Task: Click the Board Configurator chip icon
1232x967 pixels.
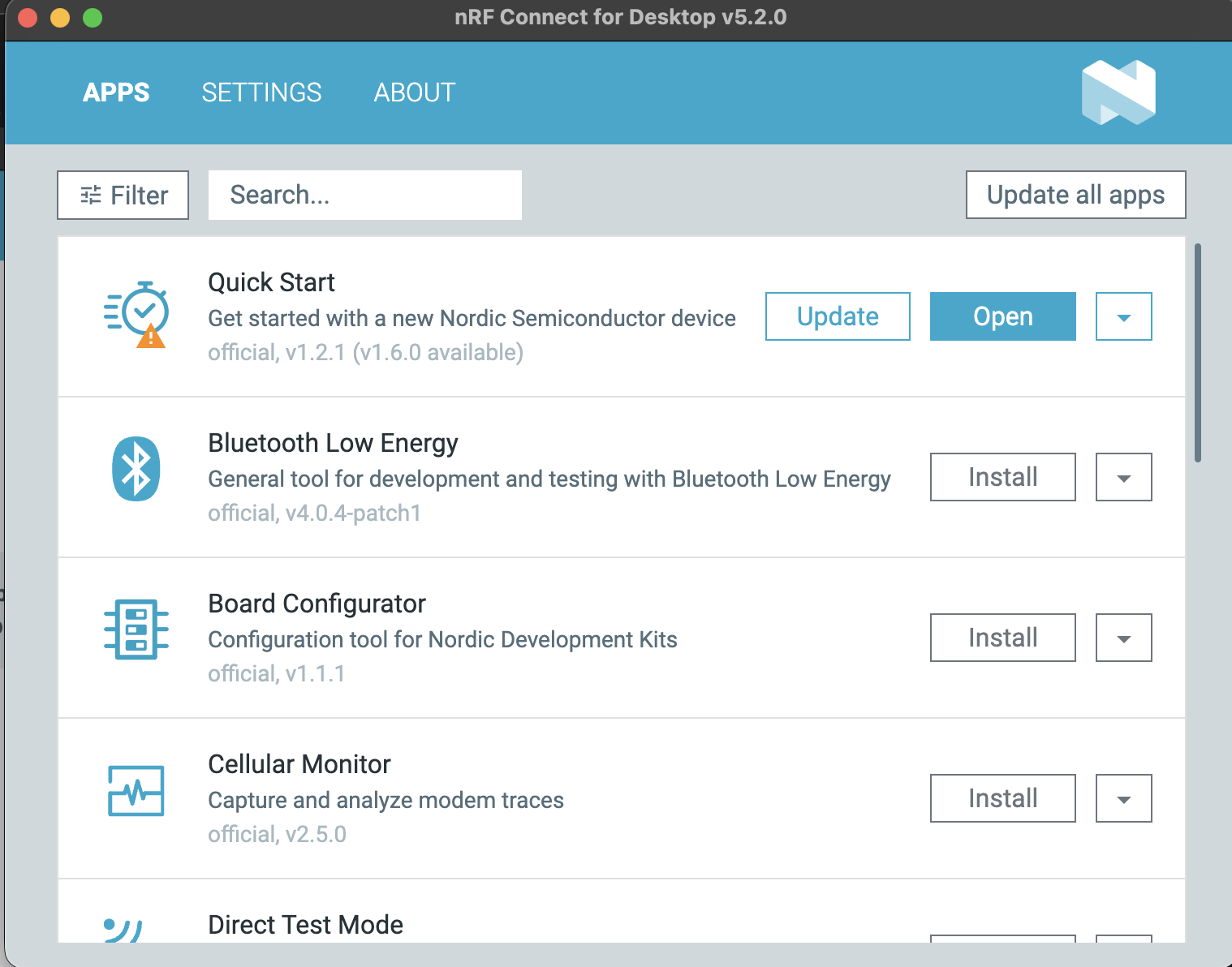Action: [136, 630]
